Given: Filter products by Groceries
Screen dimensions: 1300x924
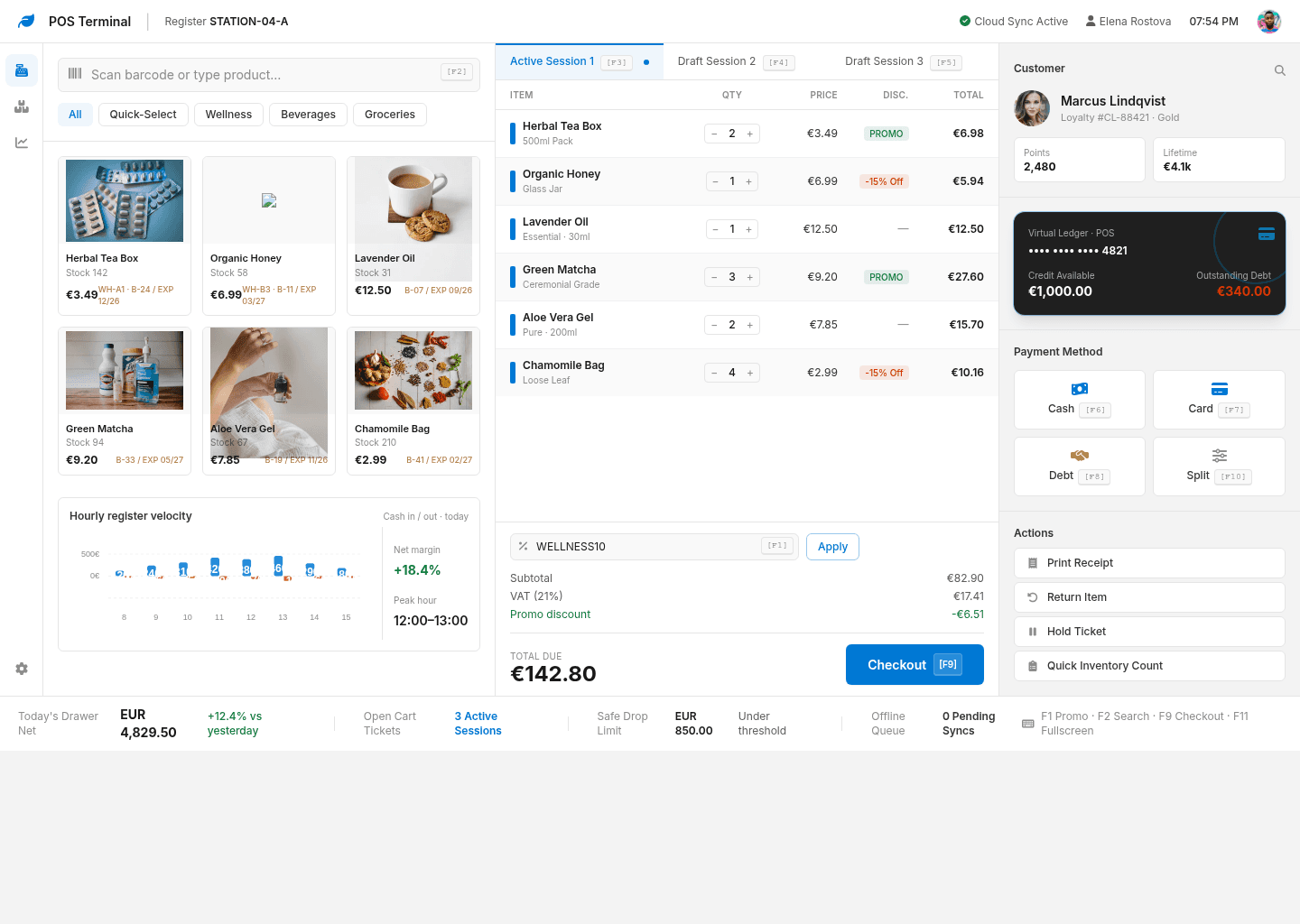Looking at the screenshot, I should (390, 115).
